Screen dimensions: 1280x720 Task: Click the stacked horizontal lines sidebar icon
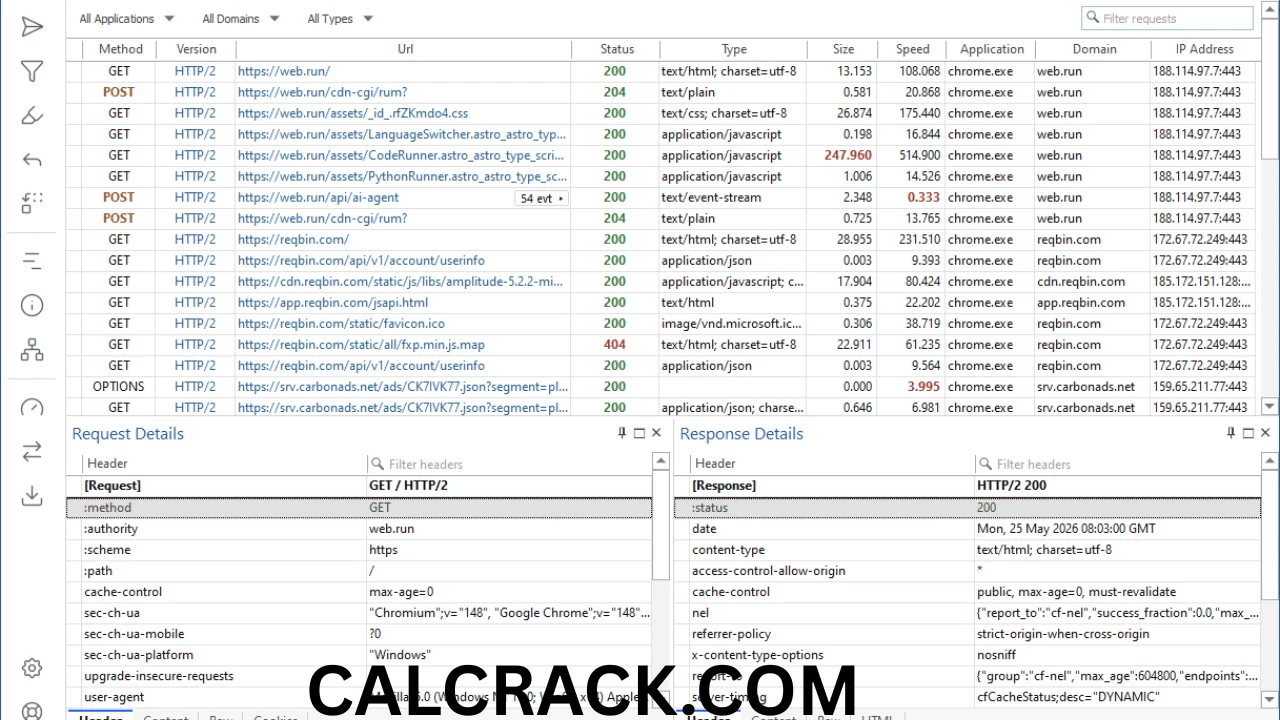tap(32, 261)
